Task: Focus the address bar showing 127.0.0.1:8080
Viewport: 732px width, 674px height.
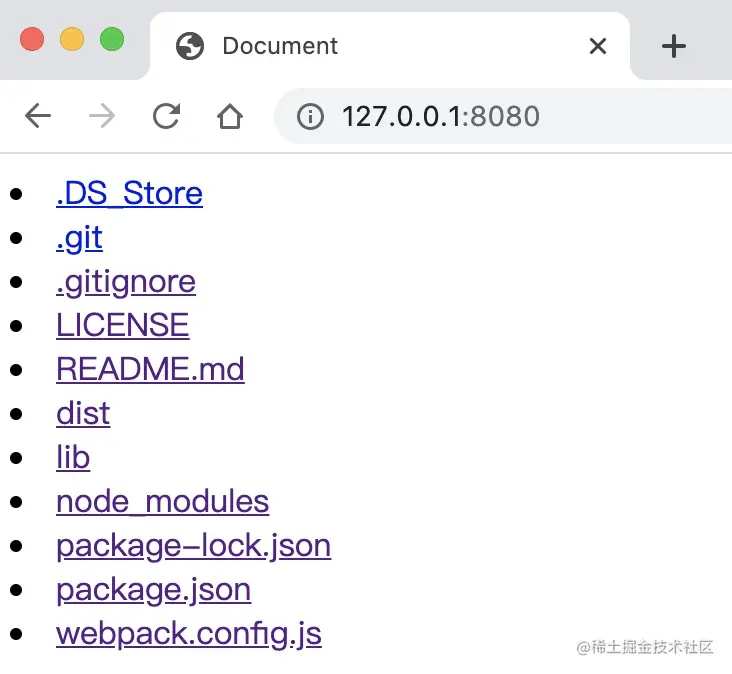Action: click(x=503, y=116)
